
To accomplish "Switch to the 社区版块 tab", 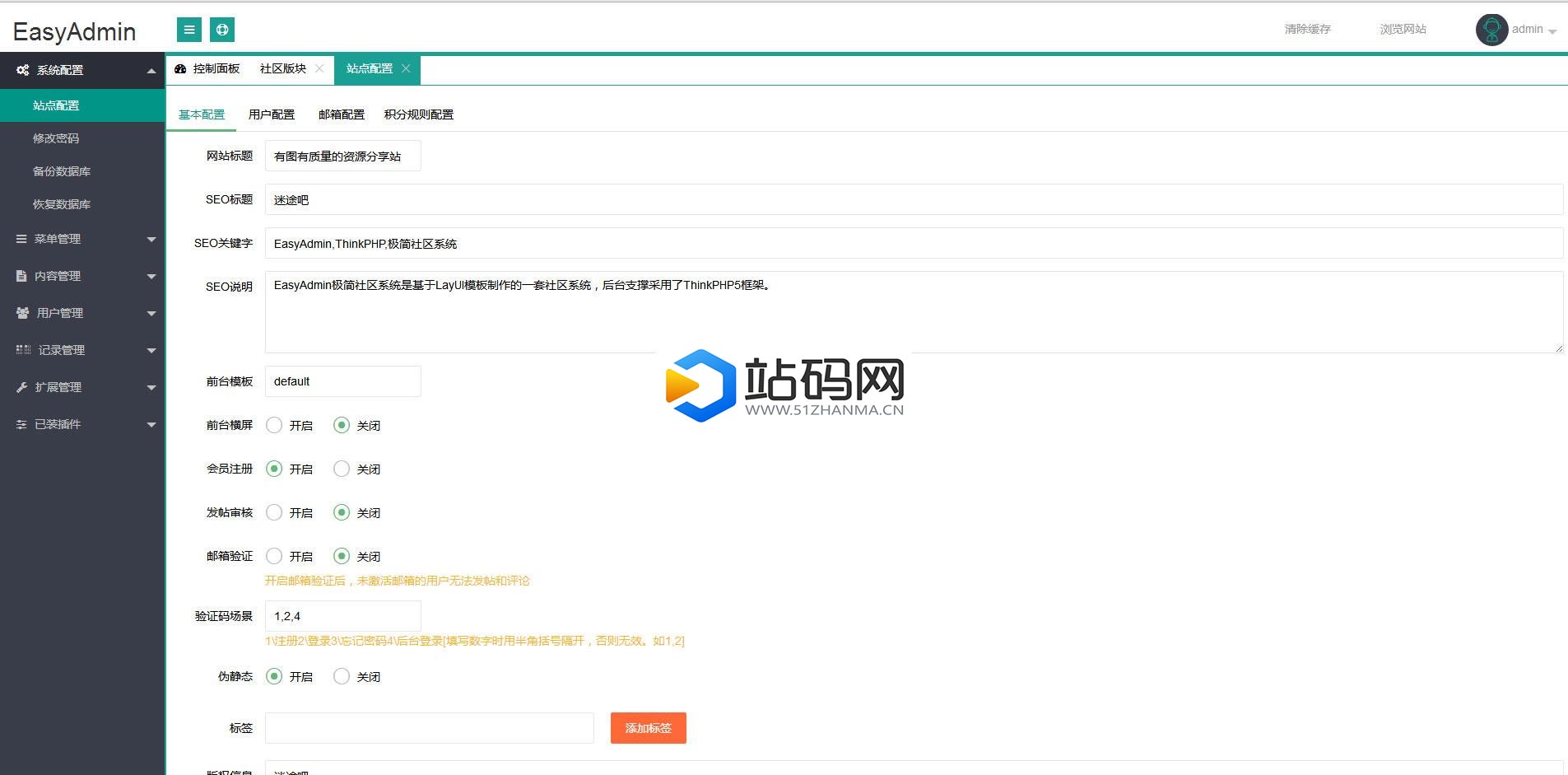I will tap(283, 68).
